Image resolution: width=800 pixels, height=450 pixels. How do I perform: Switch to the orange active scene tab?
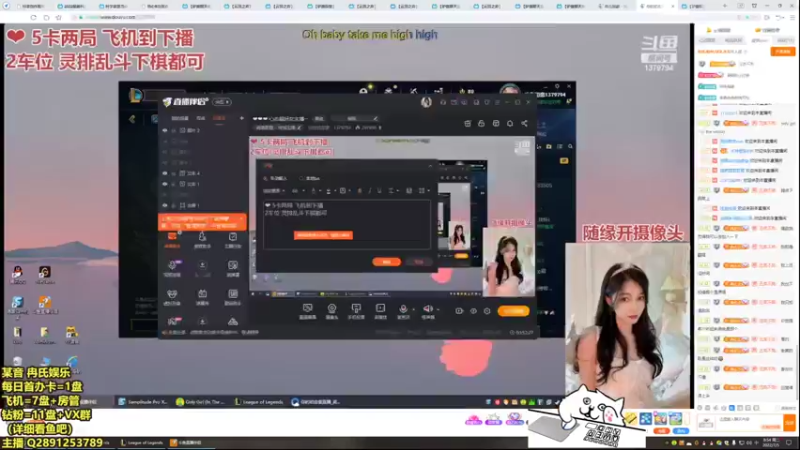click(x=219, y=118)
